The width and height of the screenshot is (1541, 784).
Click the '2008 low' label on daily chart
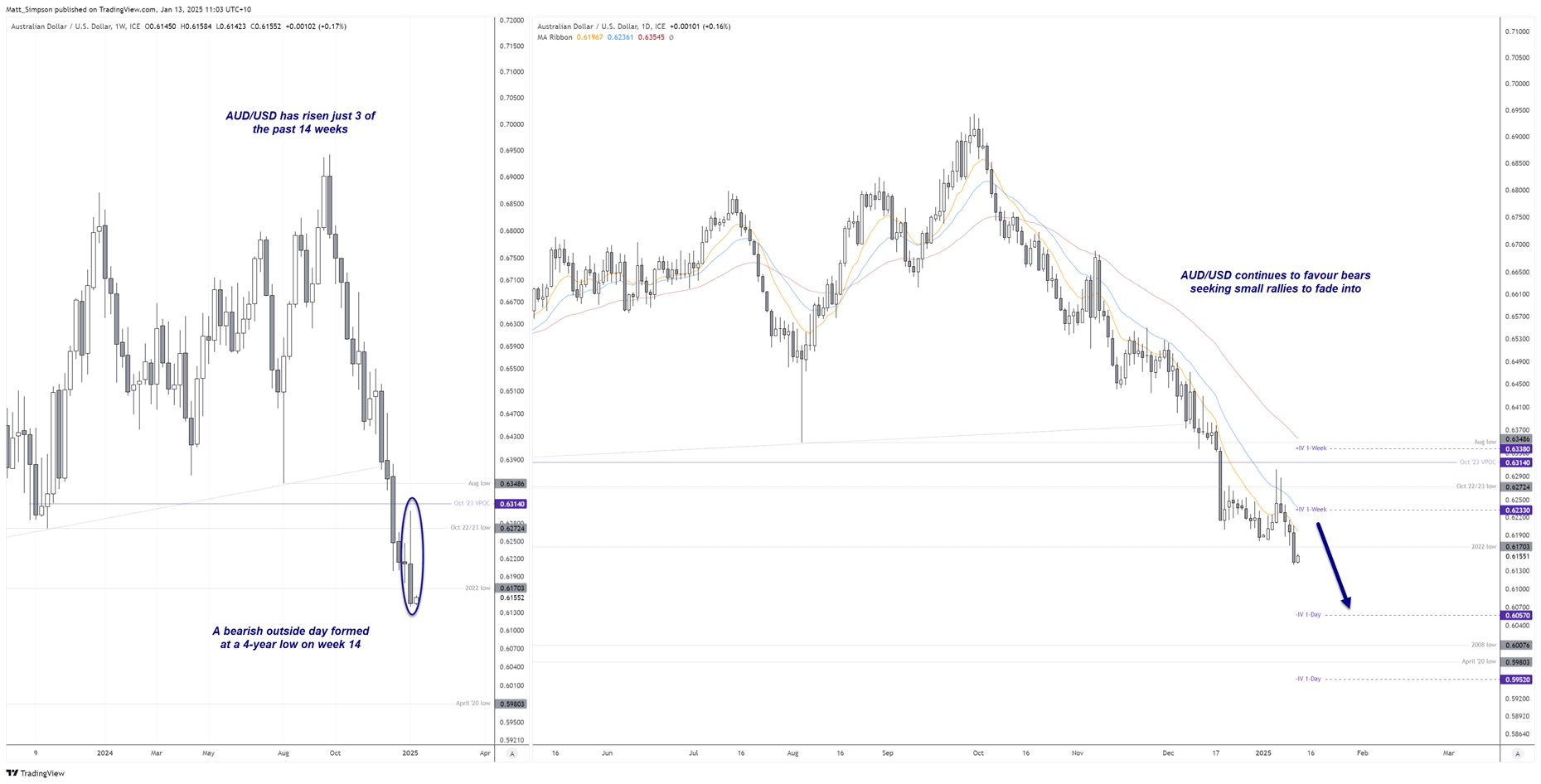(1483, 645)
